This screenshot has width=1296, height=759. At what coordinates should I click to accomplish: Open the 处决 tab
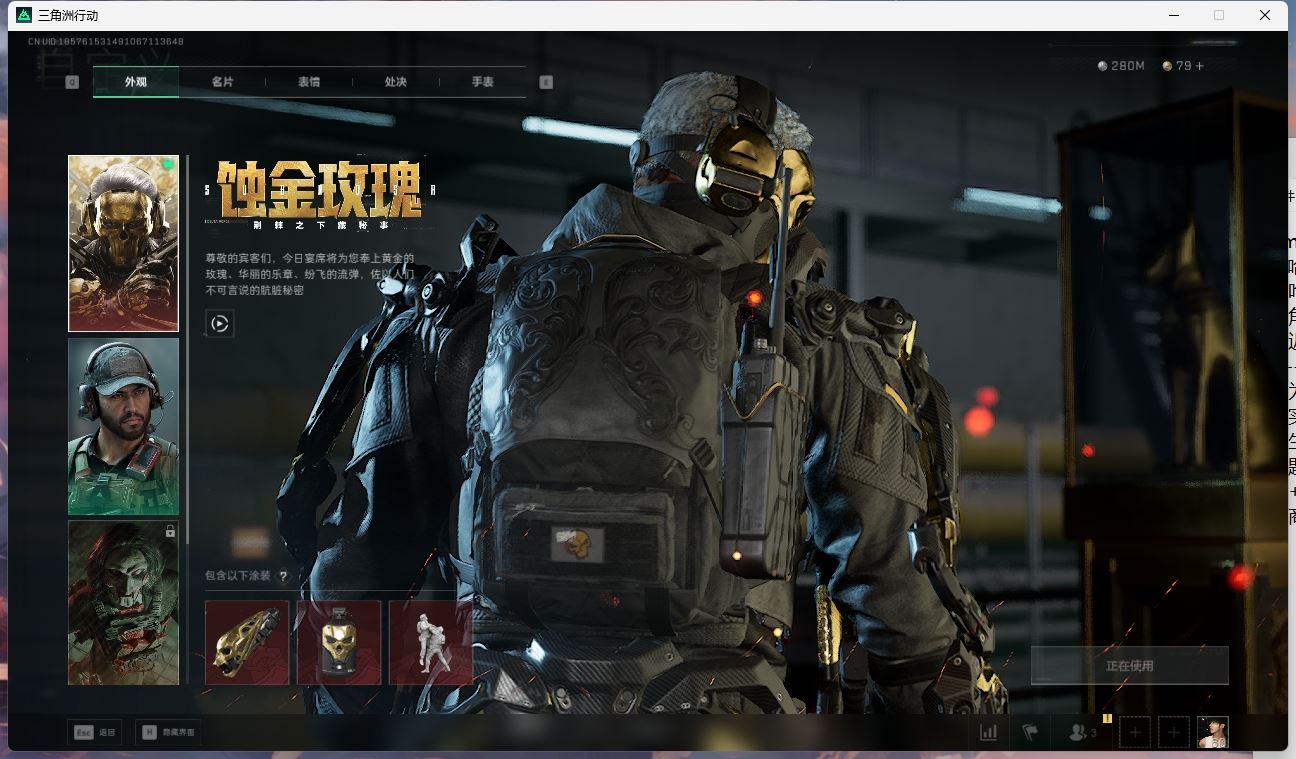pyautogui.click(x=396, y=82)
